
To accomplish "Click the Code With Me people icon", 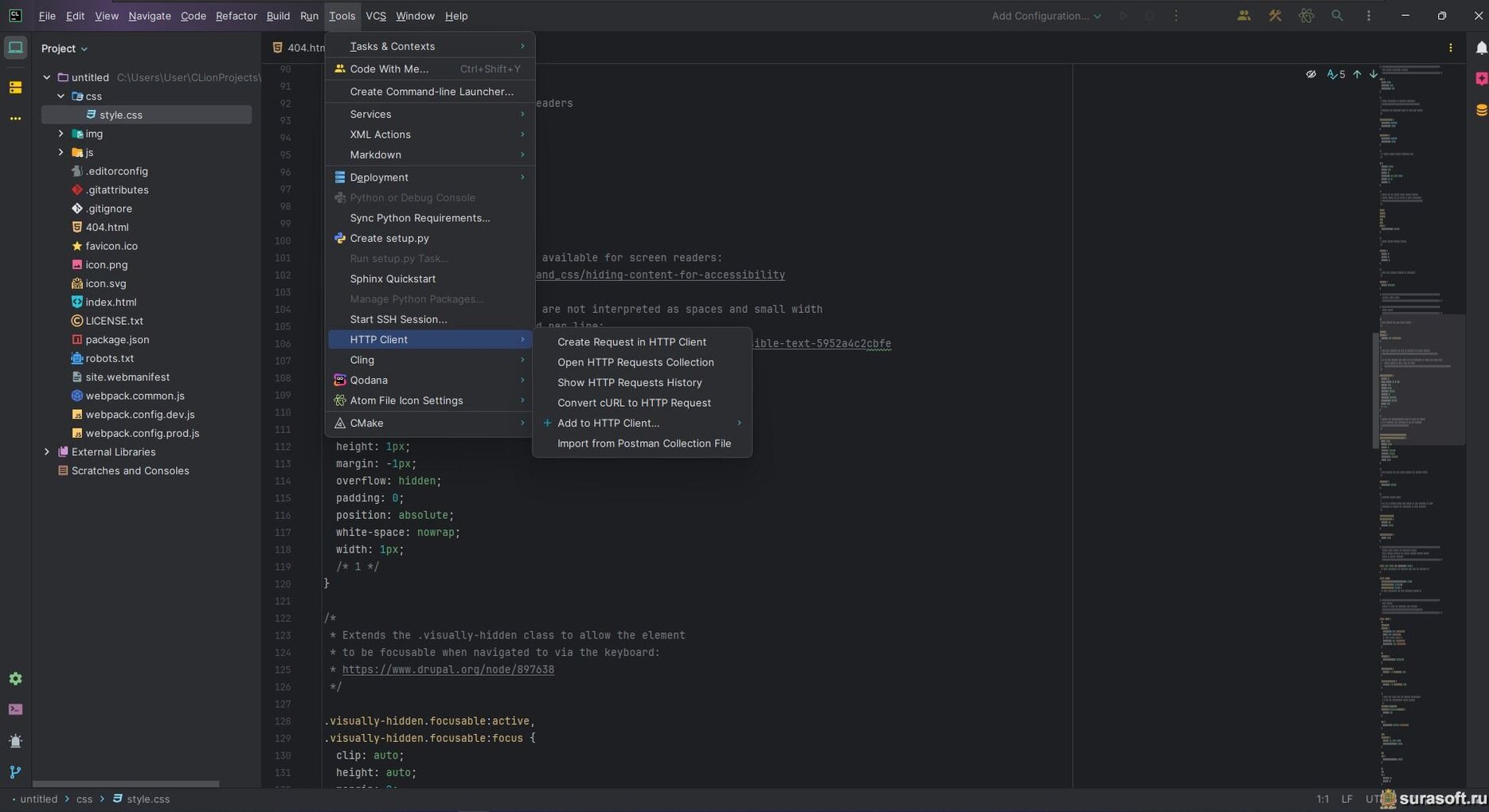I will 1243,16.
